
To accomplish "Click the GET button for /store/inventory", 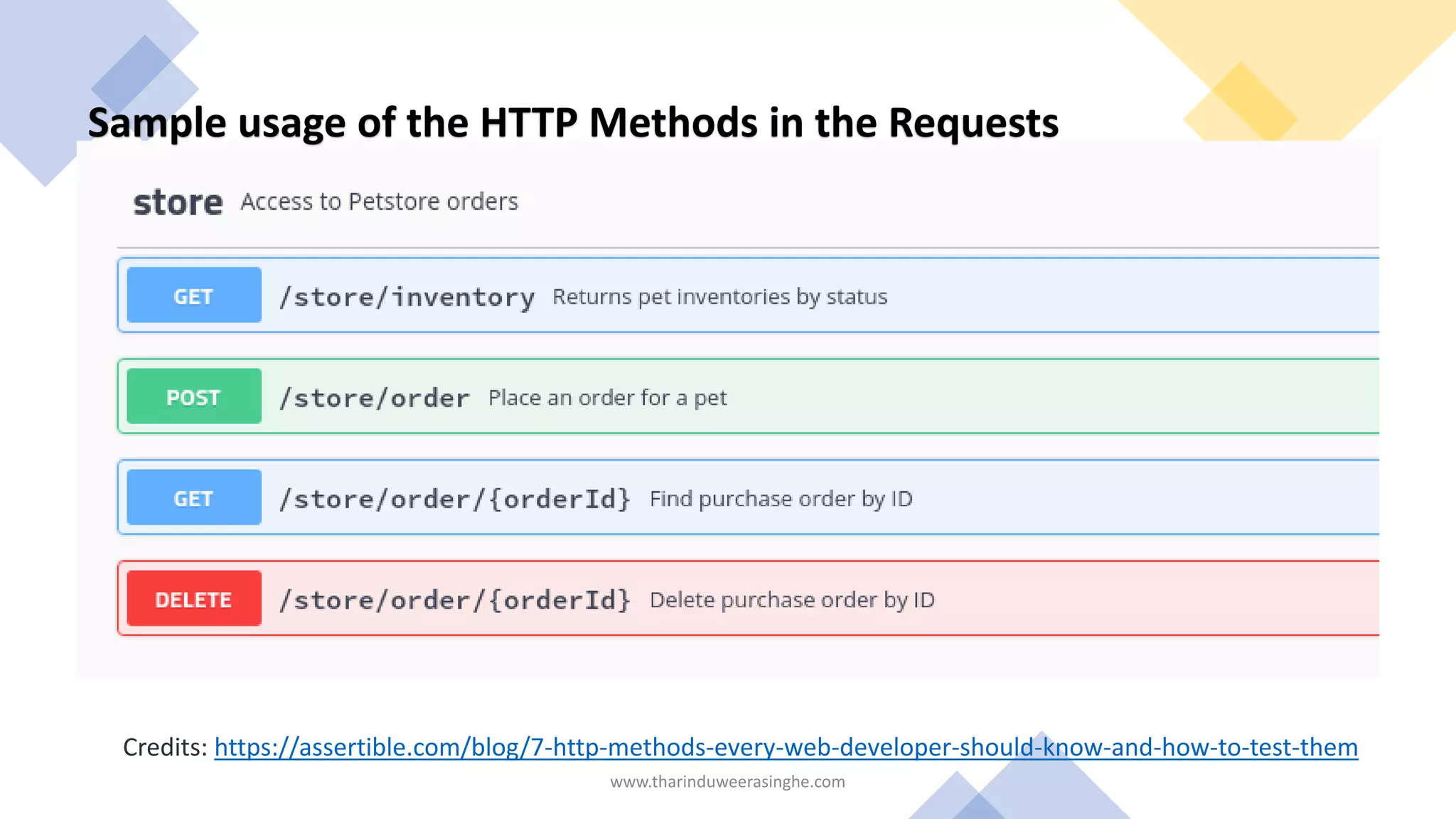I will 193,295.
